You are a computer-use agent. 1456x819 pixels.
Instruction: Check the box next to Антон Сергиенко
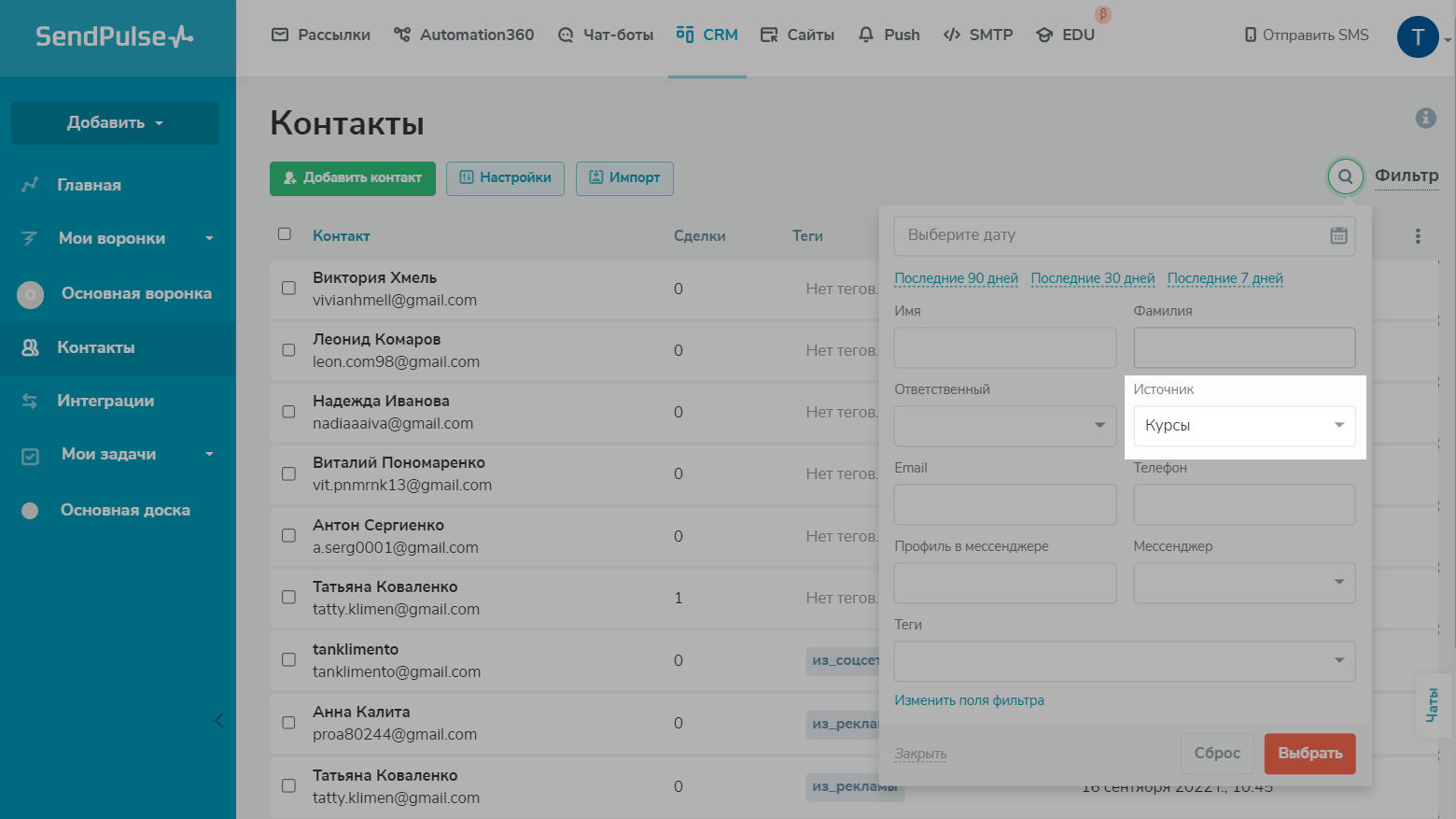tap(288, 536)
